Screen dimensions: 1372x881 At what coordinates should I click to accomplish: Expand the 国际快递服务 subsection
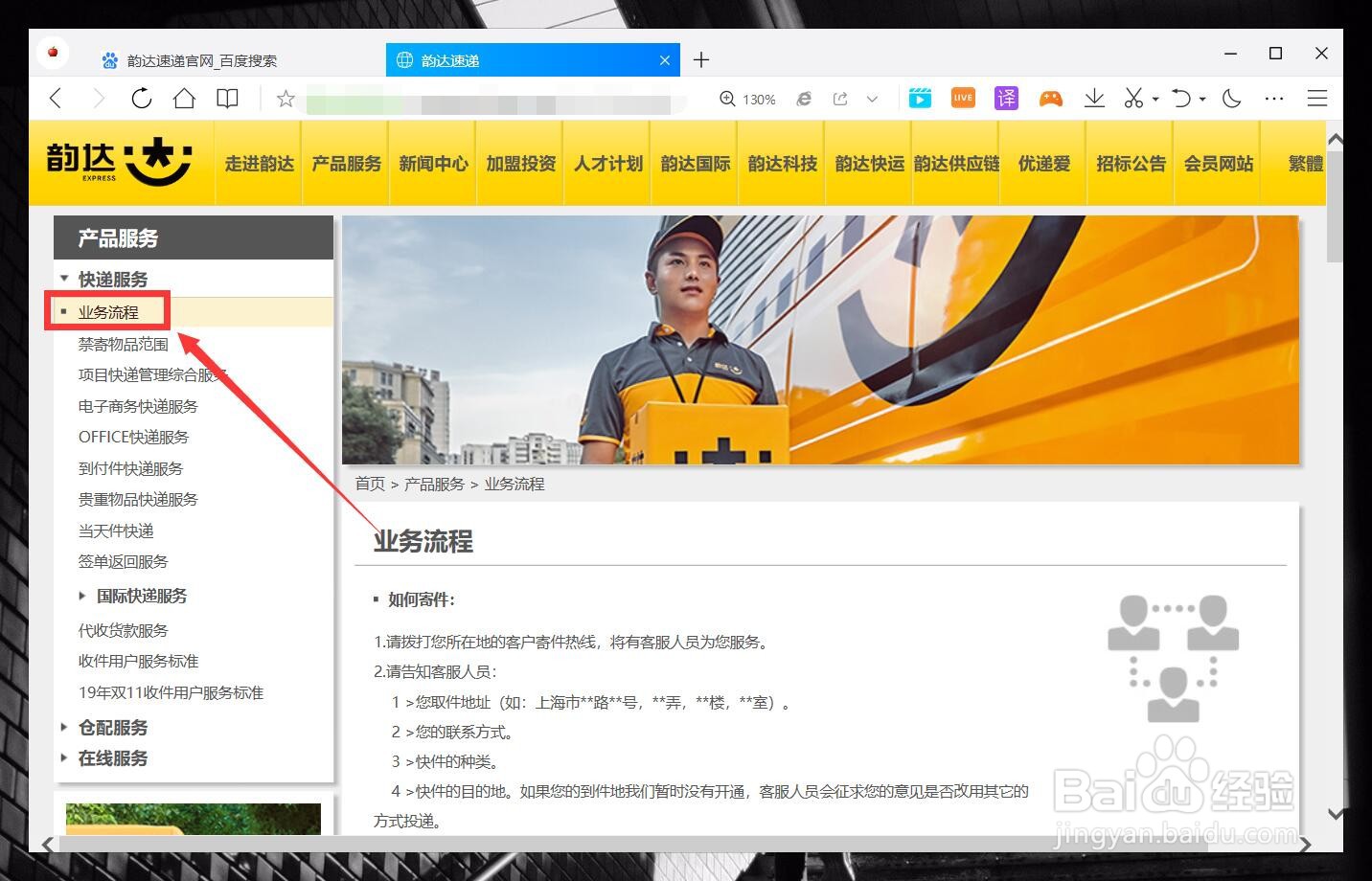pyautogui.click(x=141, y=596)
